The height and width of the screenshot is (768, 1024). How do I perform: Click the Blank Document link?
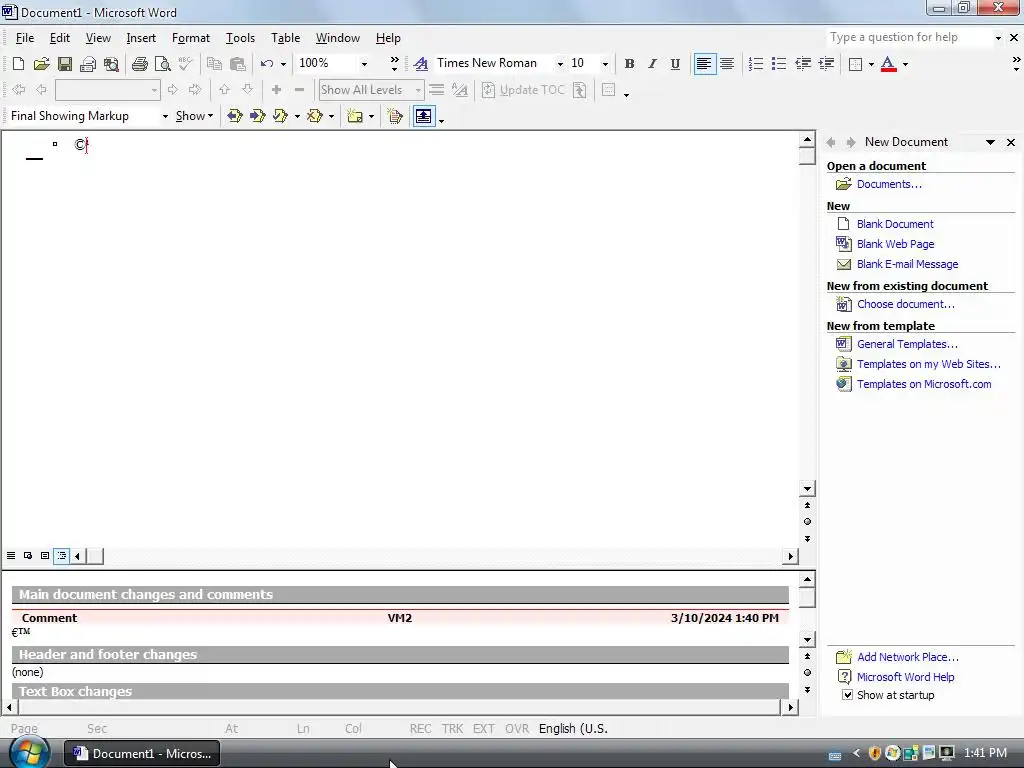pos(895,224)
